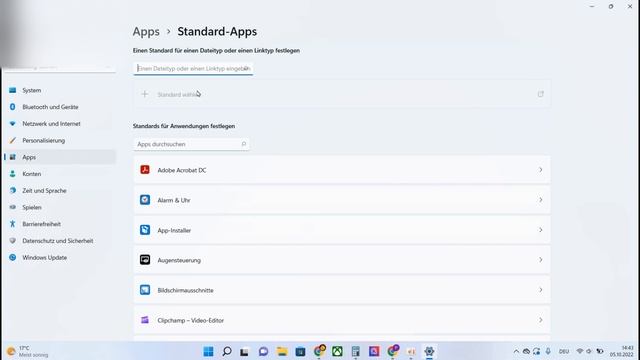Open Datenschutz und Sicherheit

(x=60, y=241)
